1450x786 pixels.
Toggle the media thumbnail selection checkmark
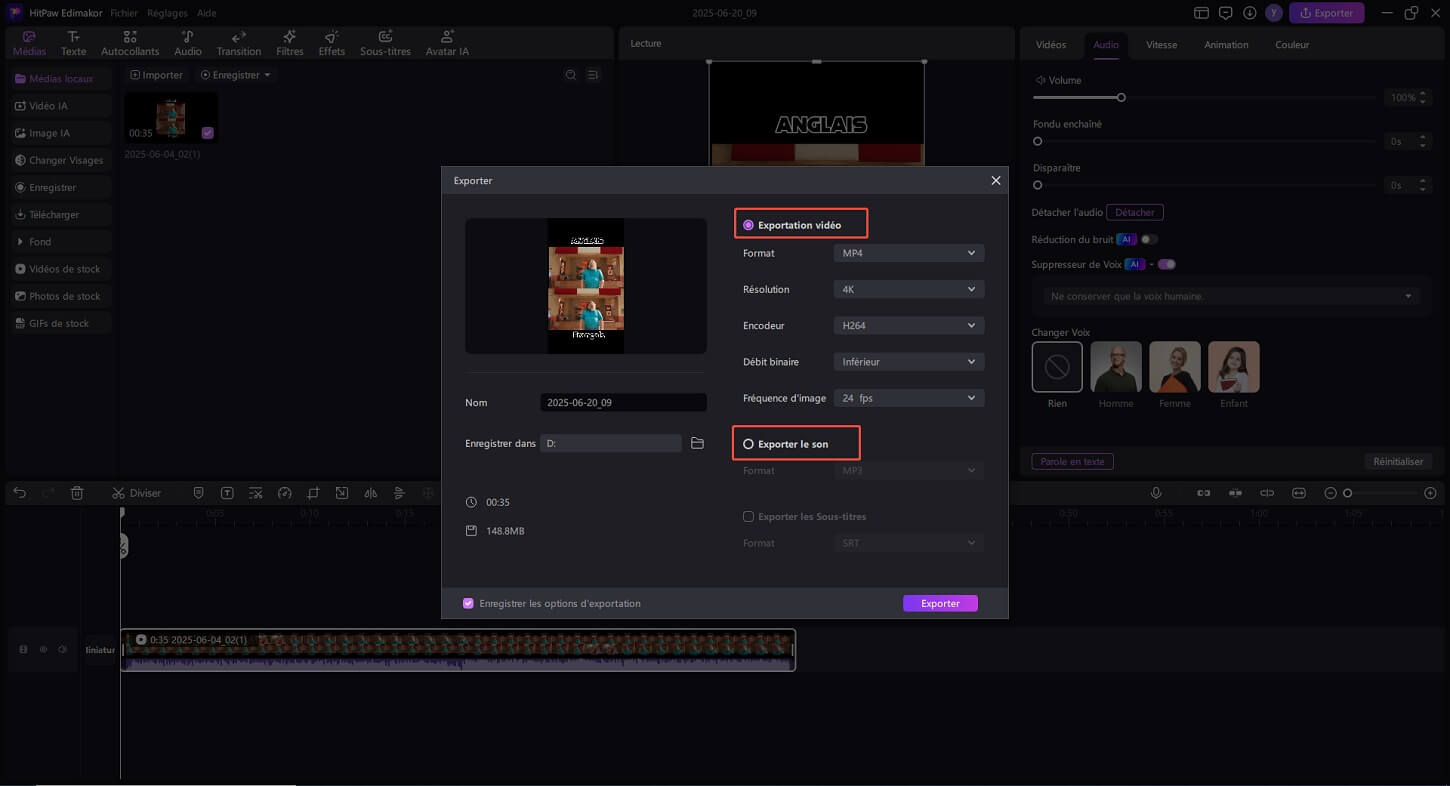click(207, 132)
